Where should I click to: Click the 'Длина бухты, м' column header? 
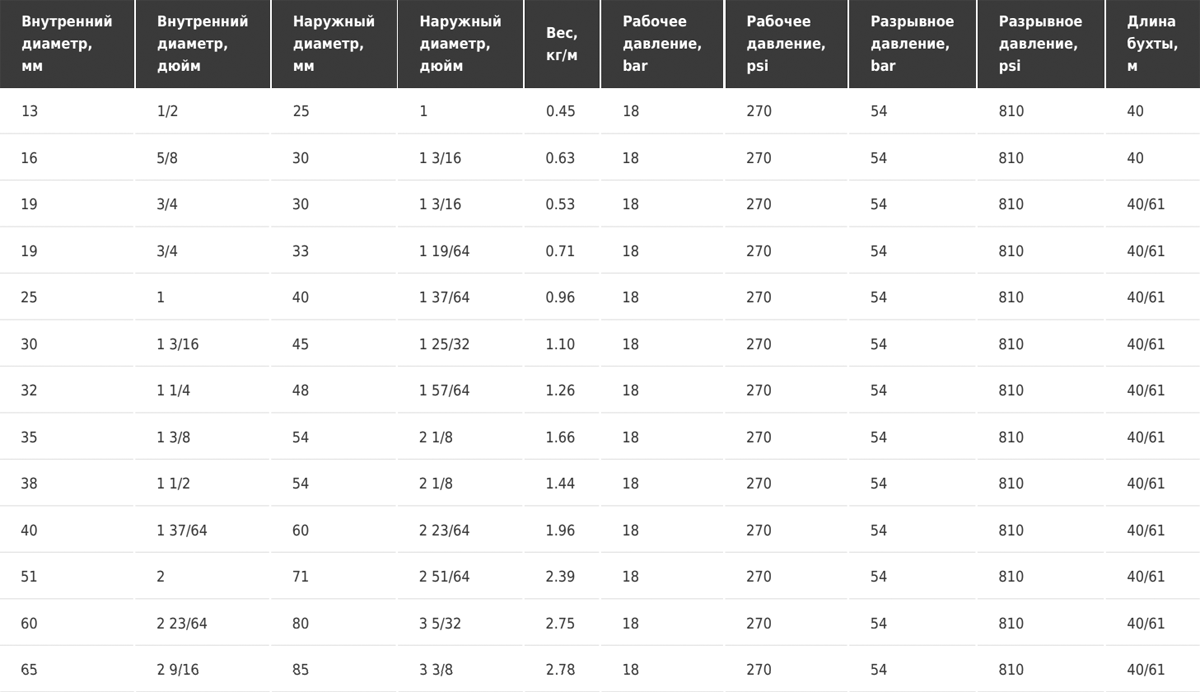(x=1152, y=44)
